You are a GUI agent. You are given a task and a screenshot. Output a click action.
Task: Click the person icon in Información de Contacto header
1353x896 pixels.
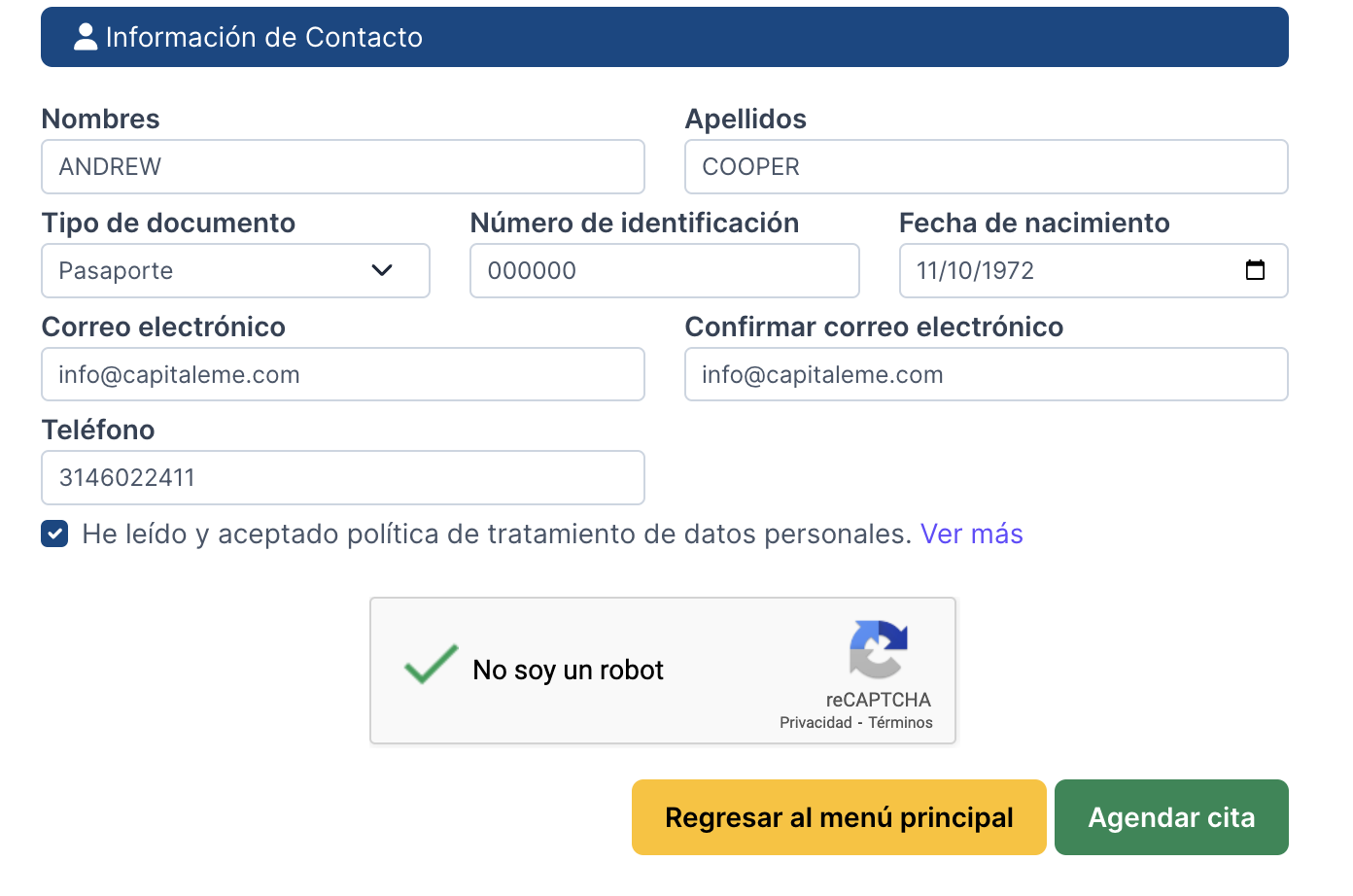[x=86, y=37]
